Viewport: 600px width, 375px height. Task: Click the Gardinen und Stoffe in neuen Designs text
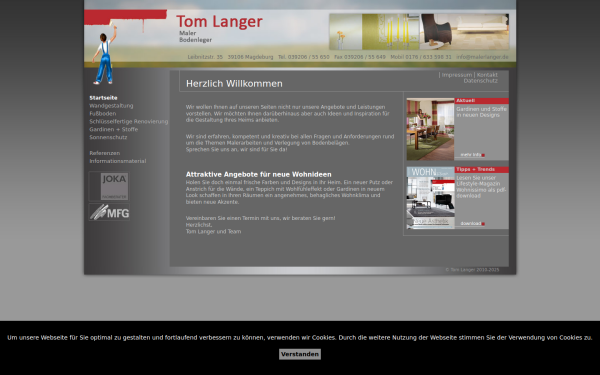481,112
